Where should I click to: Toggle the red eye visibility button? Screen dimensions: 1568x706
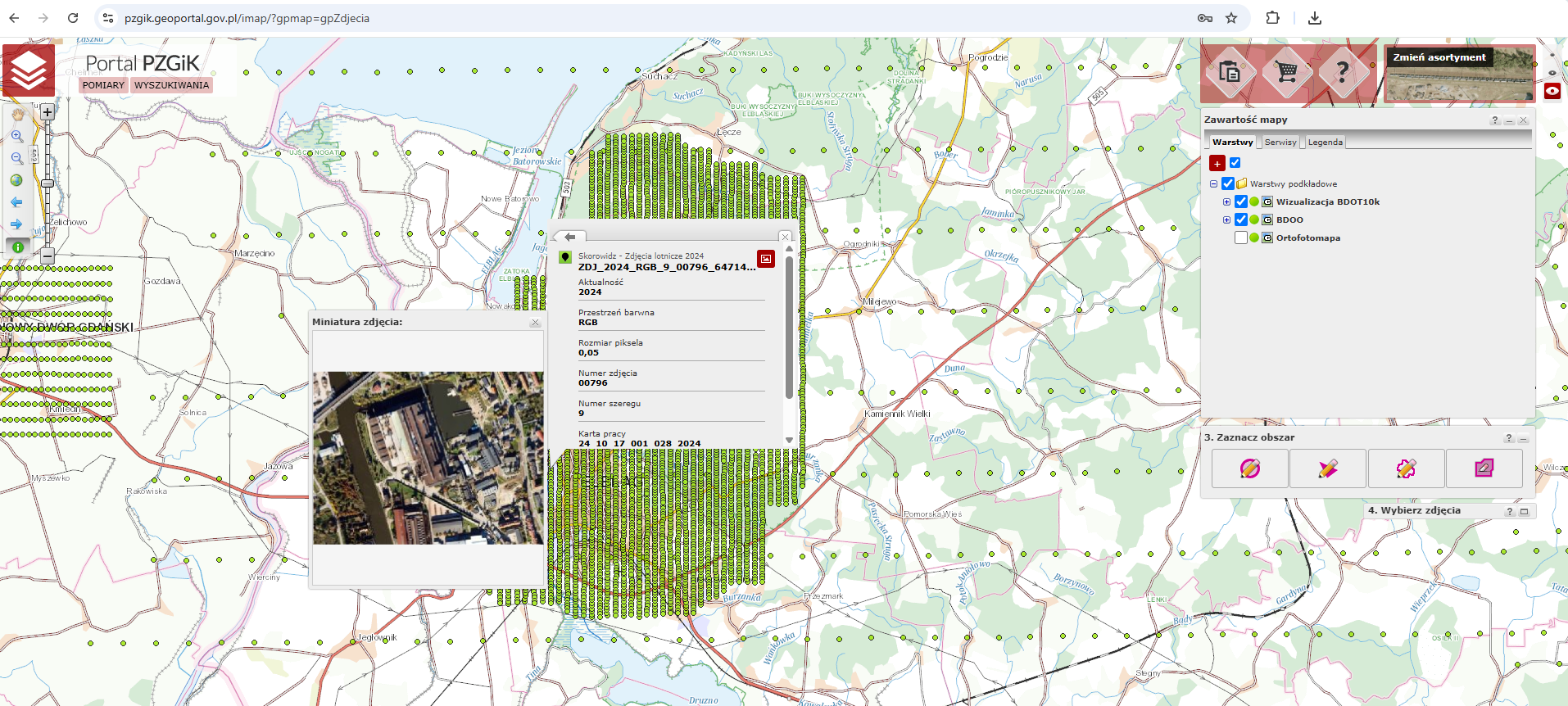pos(1552,91)
